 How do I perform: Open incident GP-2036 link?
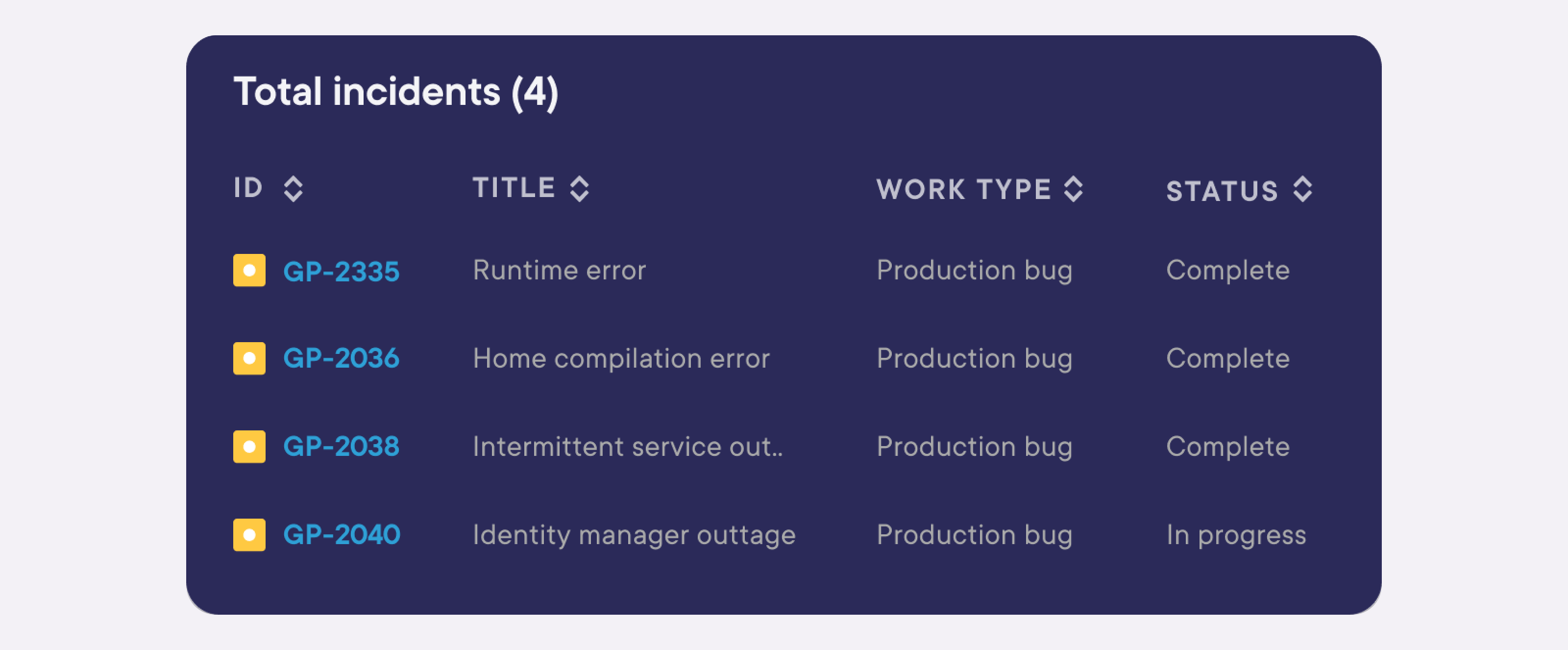point(342,358)
